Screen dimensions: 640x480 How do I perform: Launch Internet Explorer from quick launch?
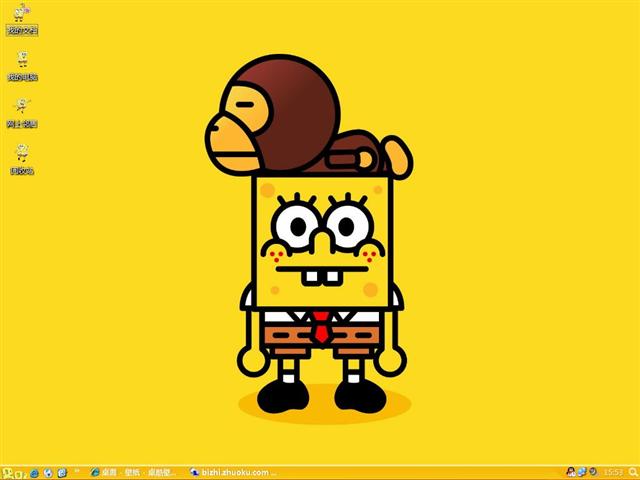tap(34, 473)
